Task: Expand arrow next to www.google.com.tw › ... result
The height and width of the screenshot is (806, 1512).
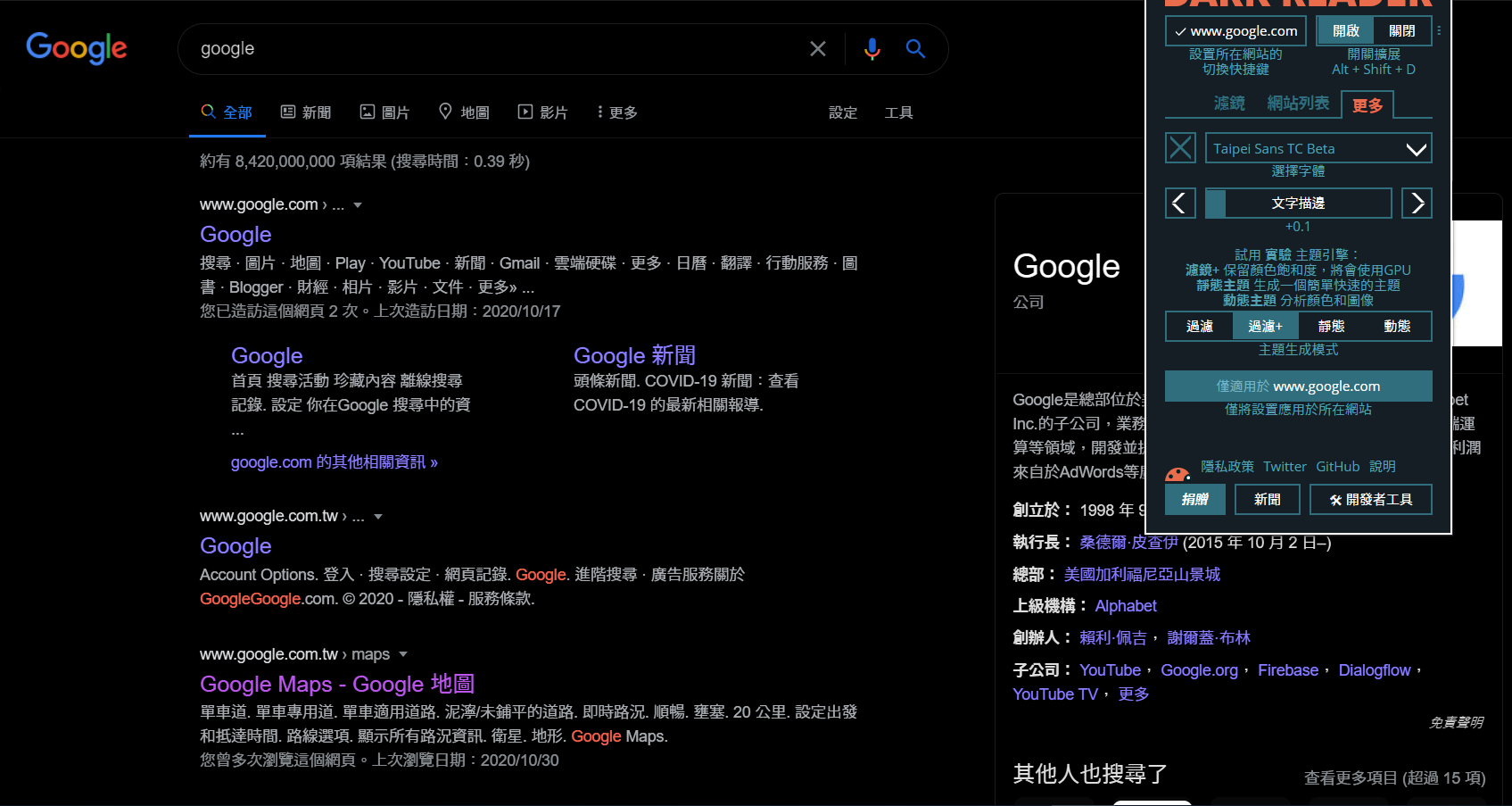Action: [378, 517]
